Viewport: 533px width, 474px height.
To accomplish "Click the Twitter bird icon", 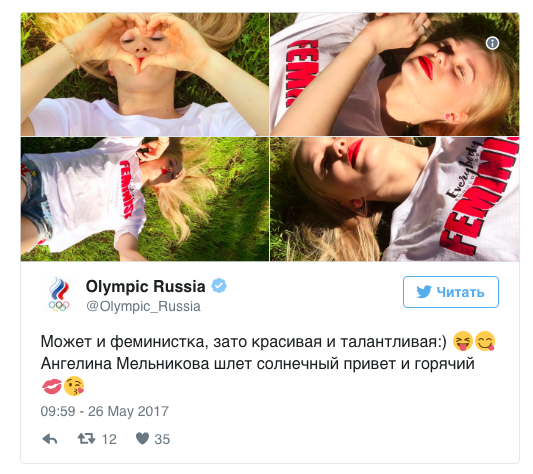I will (x=424, y=292).
